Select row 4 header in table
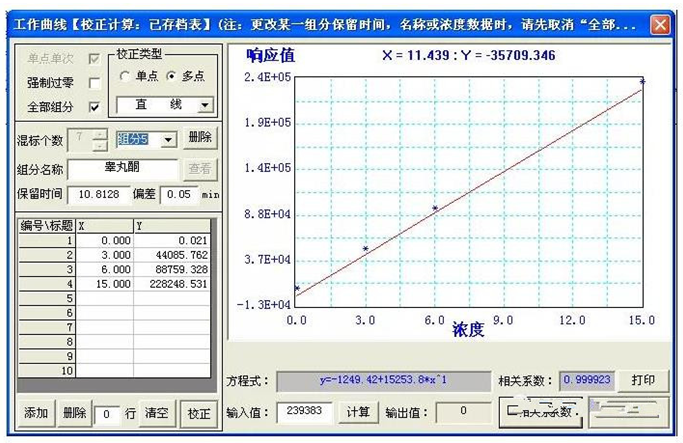This screenshot has width=683, height=443. pyautogui.click(x=47, y=284)
